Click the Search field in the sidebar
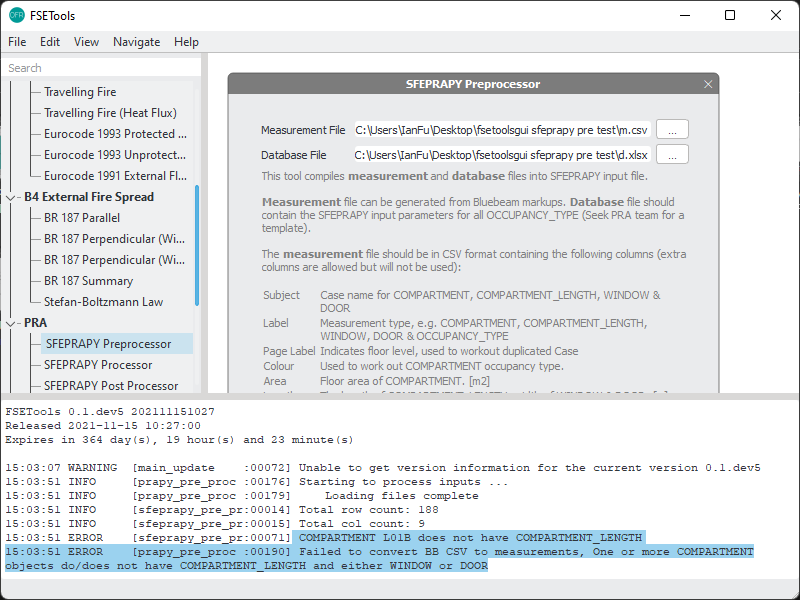 [x=101, y=68]
